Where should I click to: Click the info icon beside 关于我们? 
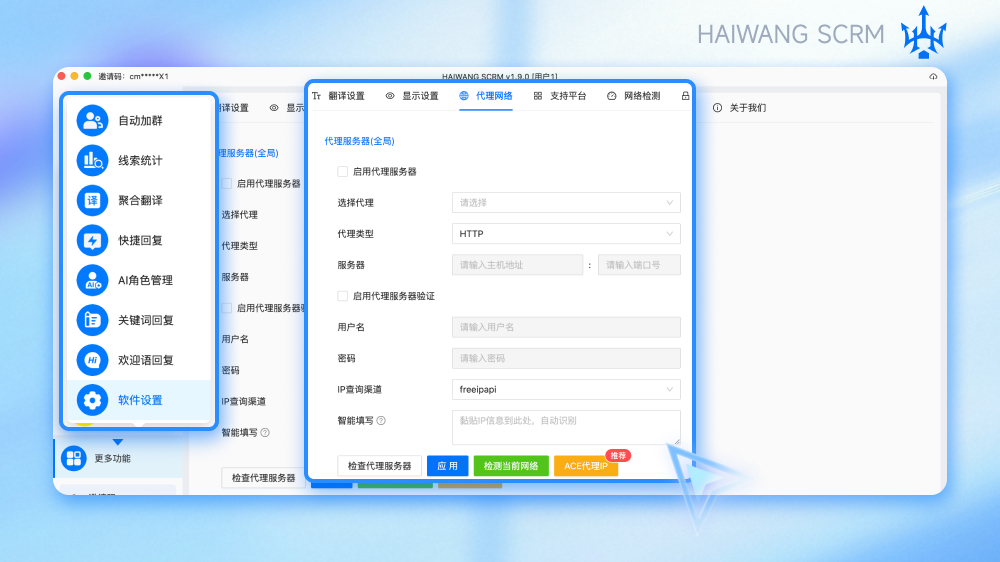tap(717, 108)
